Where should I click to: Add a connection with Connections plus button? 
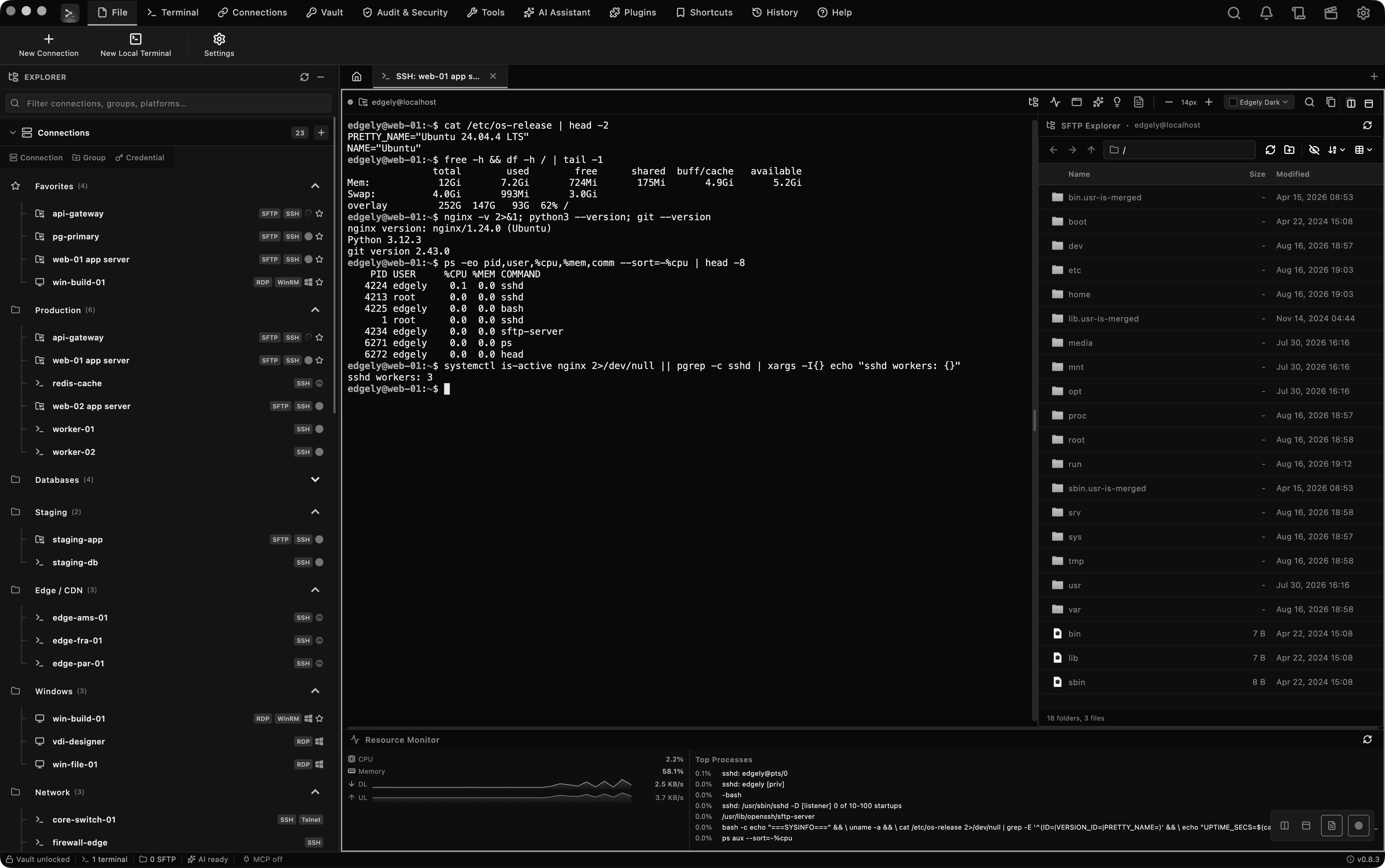(321, 133)
